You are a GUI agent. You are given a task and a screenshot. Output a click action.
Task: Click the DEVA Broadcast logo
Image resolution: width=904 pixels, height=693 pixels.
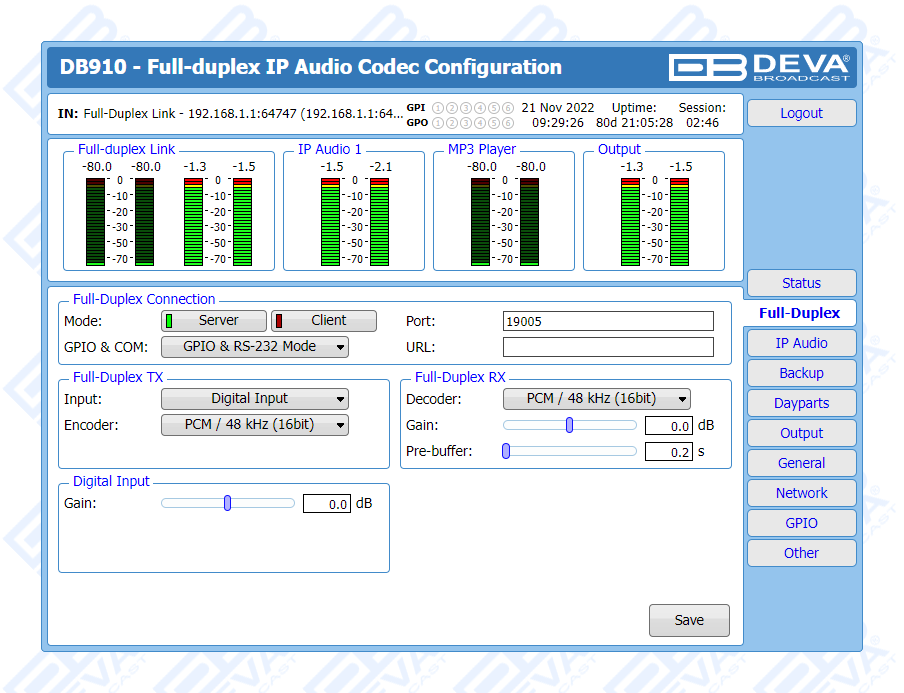759,67
